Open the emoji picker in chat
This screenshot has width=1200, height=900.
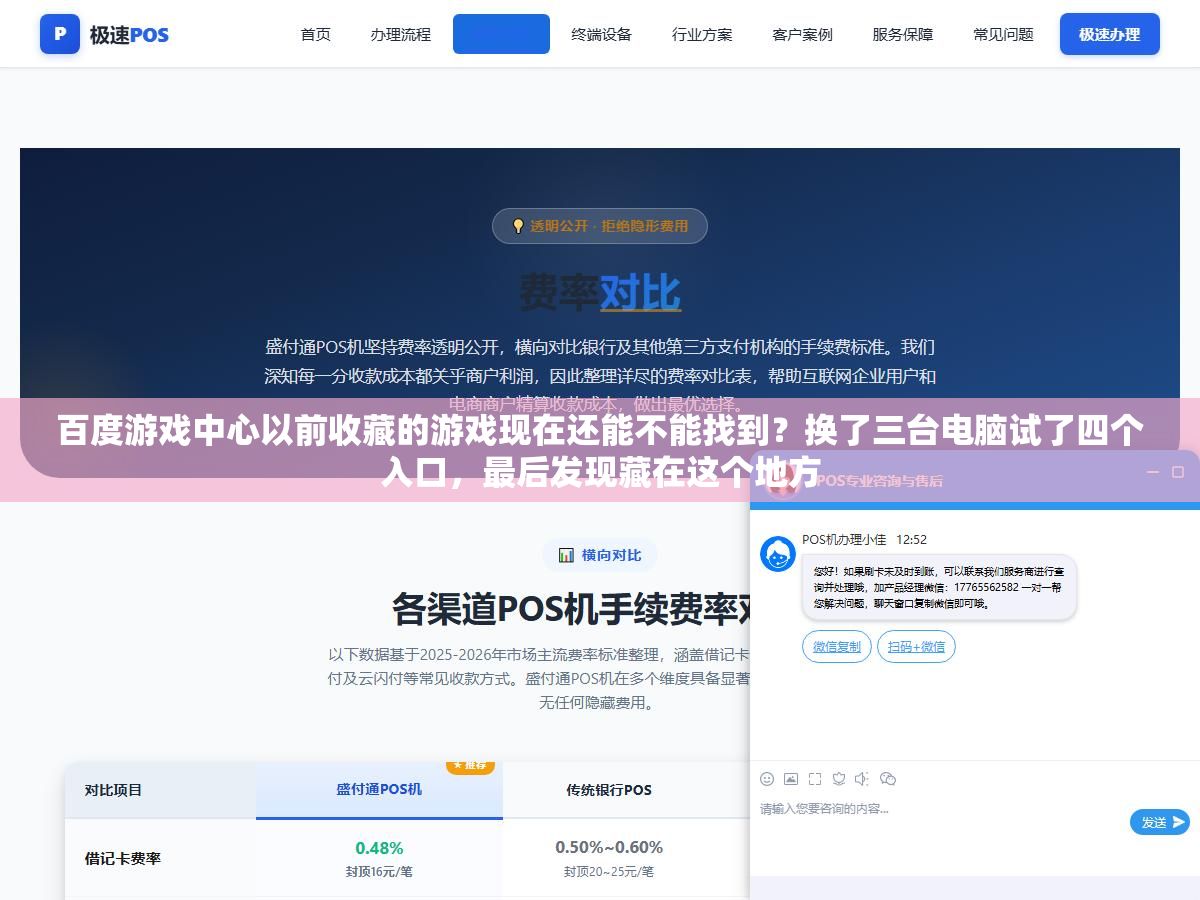pyautogui.click(x=767, y=778)
